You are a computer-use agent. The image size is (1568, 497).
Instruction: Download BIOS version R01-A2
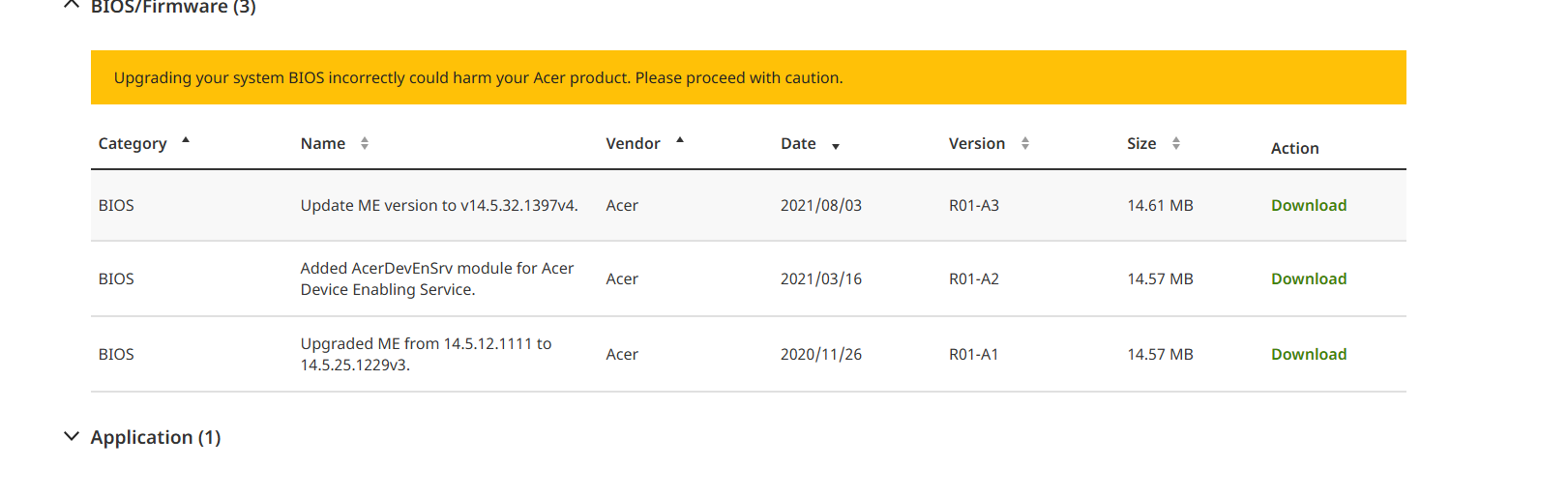[1308, 278]
